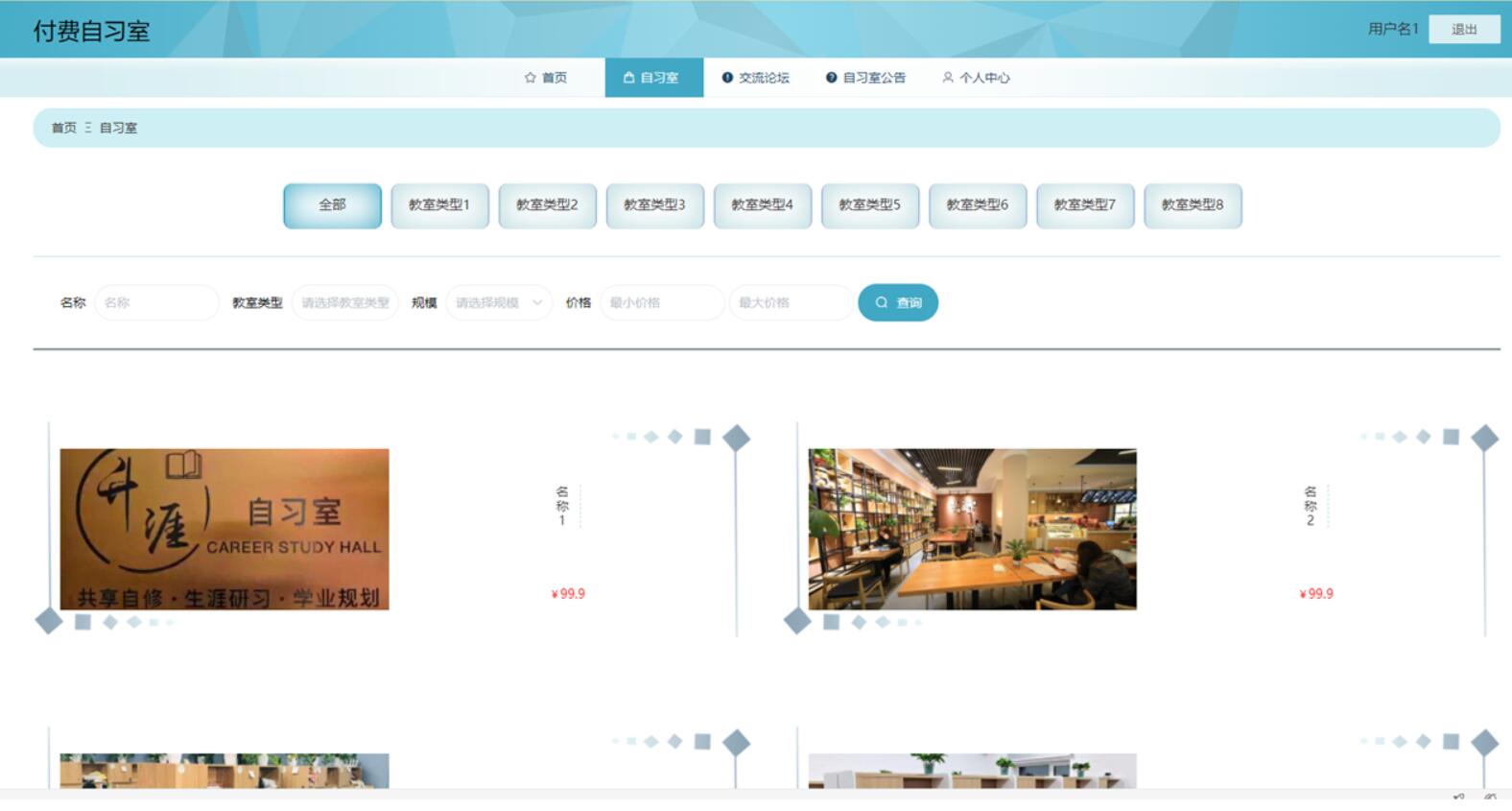
Task: Open 用户名1 account label
Action: pos(1392,29)
